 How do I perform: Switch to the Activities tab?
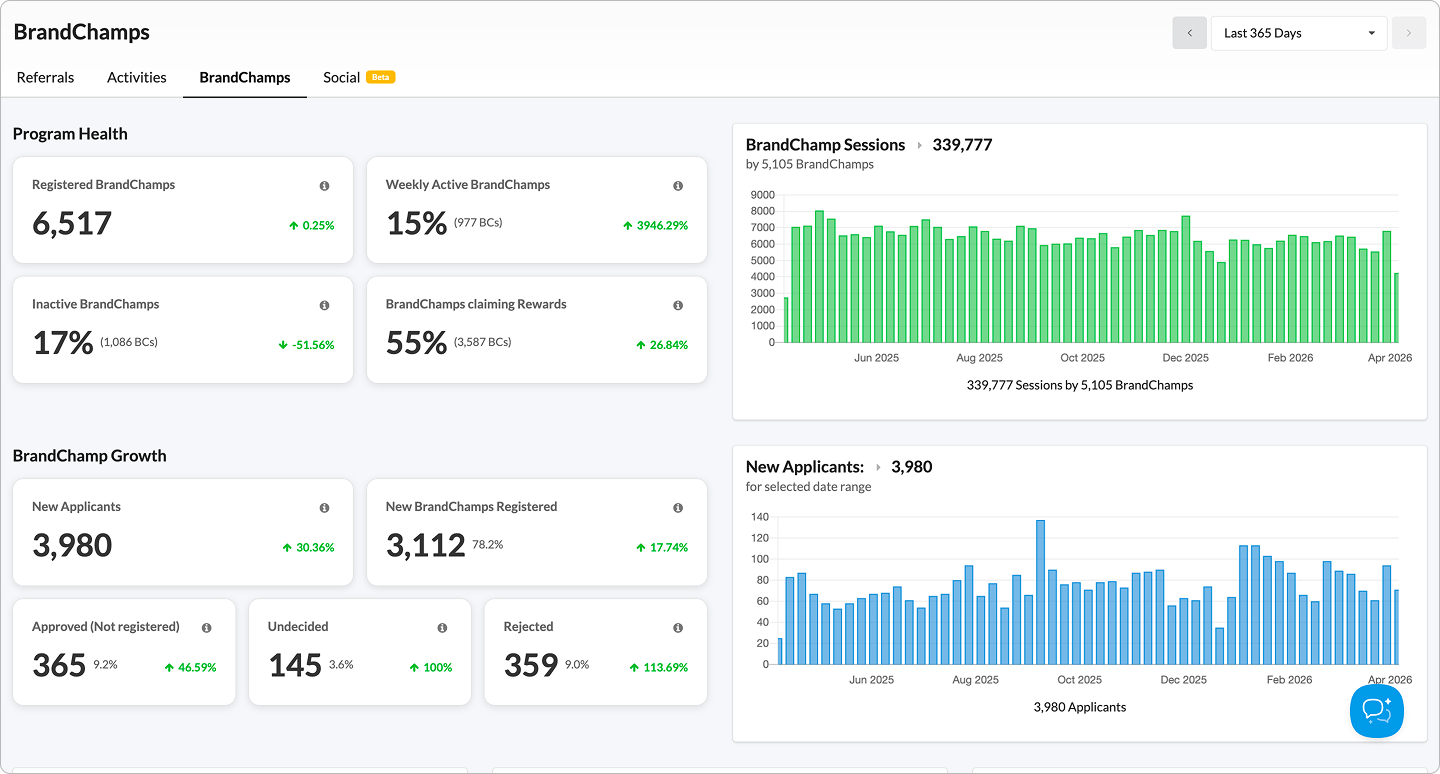pos(137,77)
